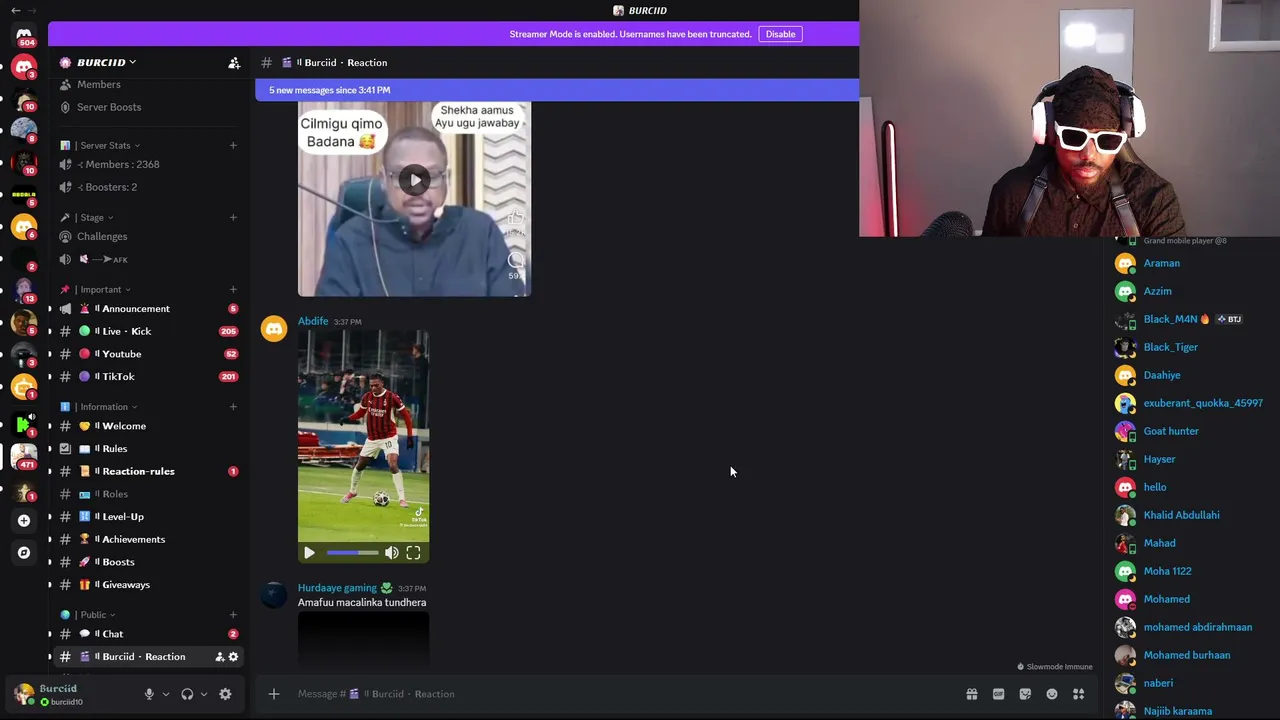
Task: Open the Apps launcher icon
Action: pyautogui.click(x=1079, y=694)
